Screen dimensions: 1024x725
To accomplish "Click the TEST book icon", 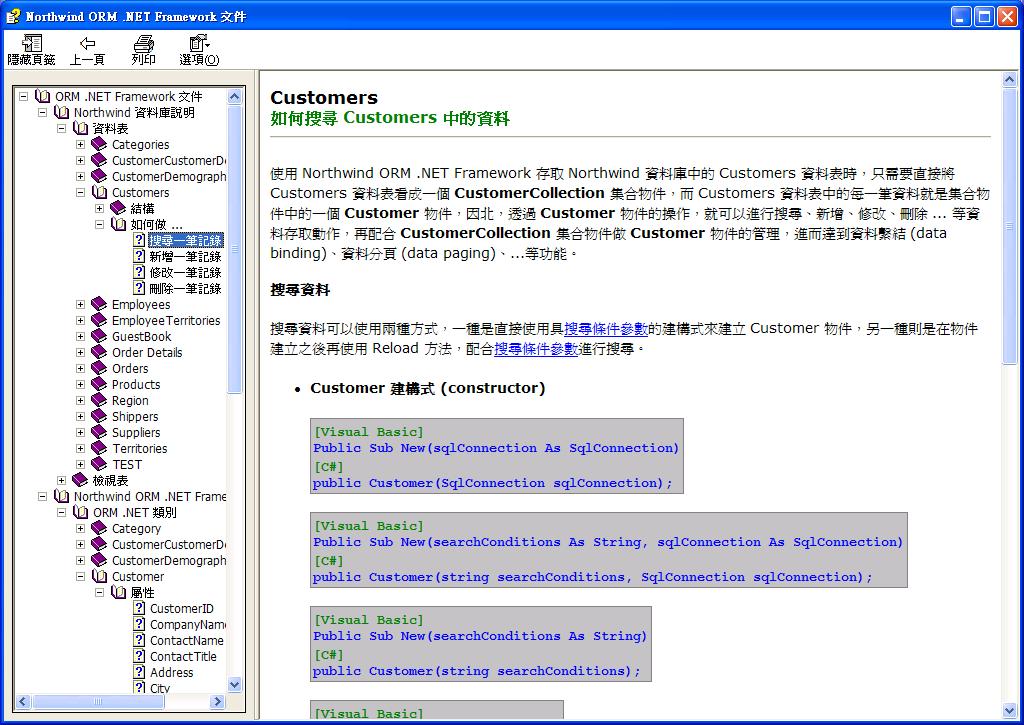I will tap(99, 464).
